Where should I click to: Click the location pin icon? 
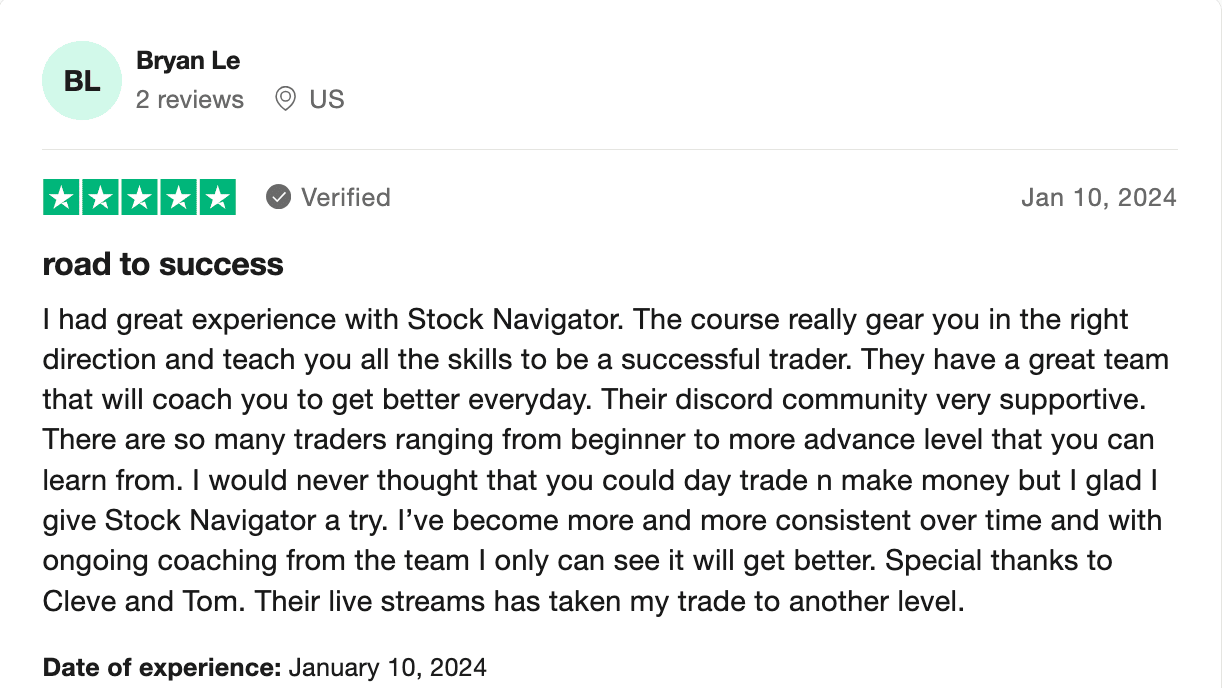click(285, 99)
